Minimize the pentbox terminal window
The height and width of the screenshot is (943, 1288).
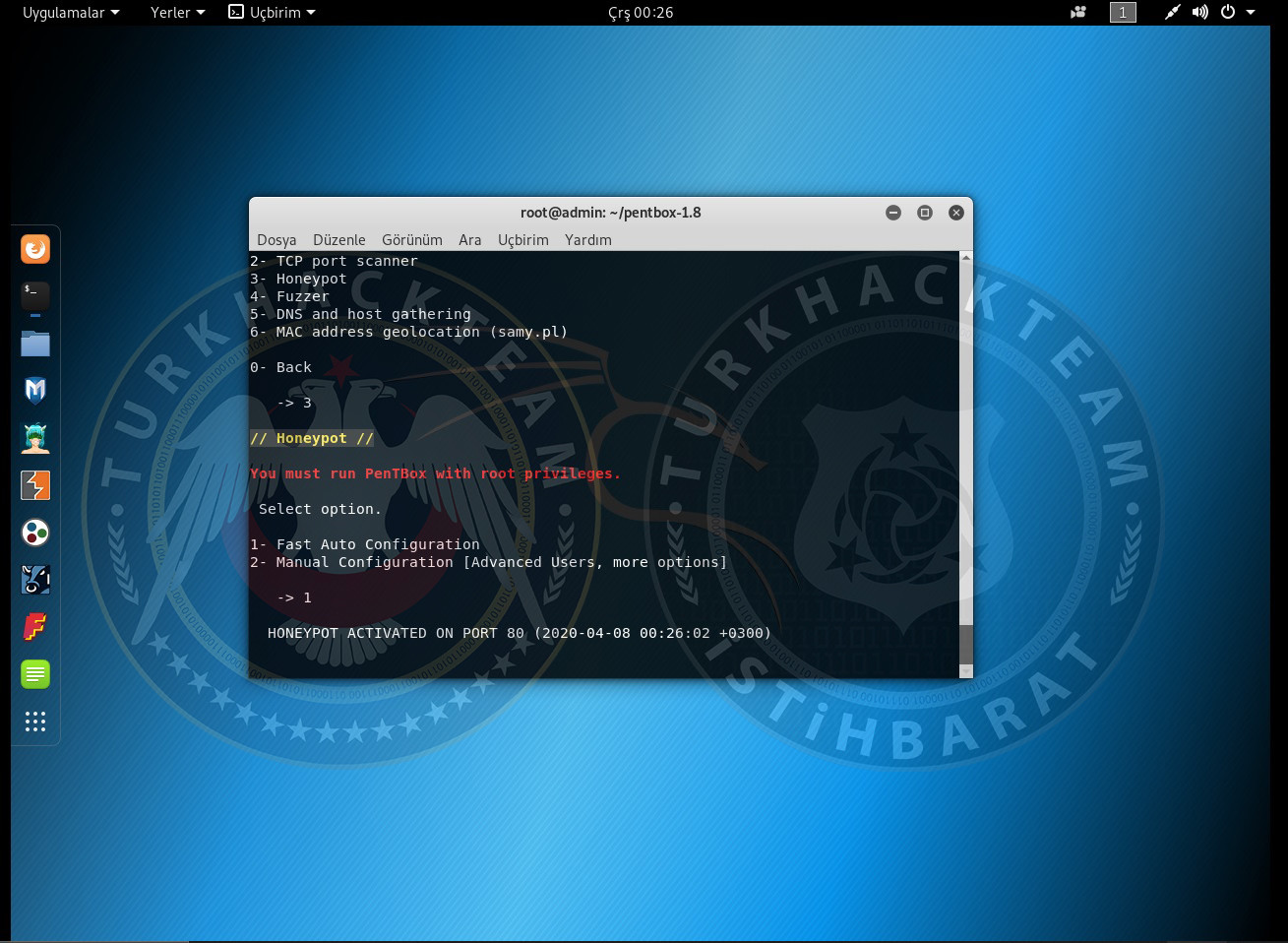(x=893, y=213)
